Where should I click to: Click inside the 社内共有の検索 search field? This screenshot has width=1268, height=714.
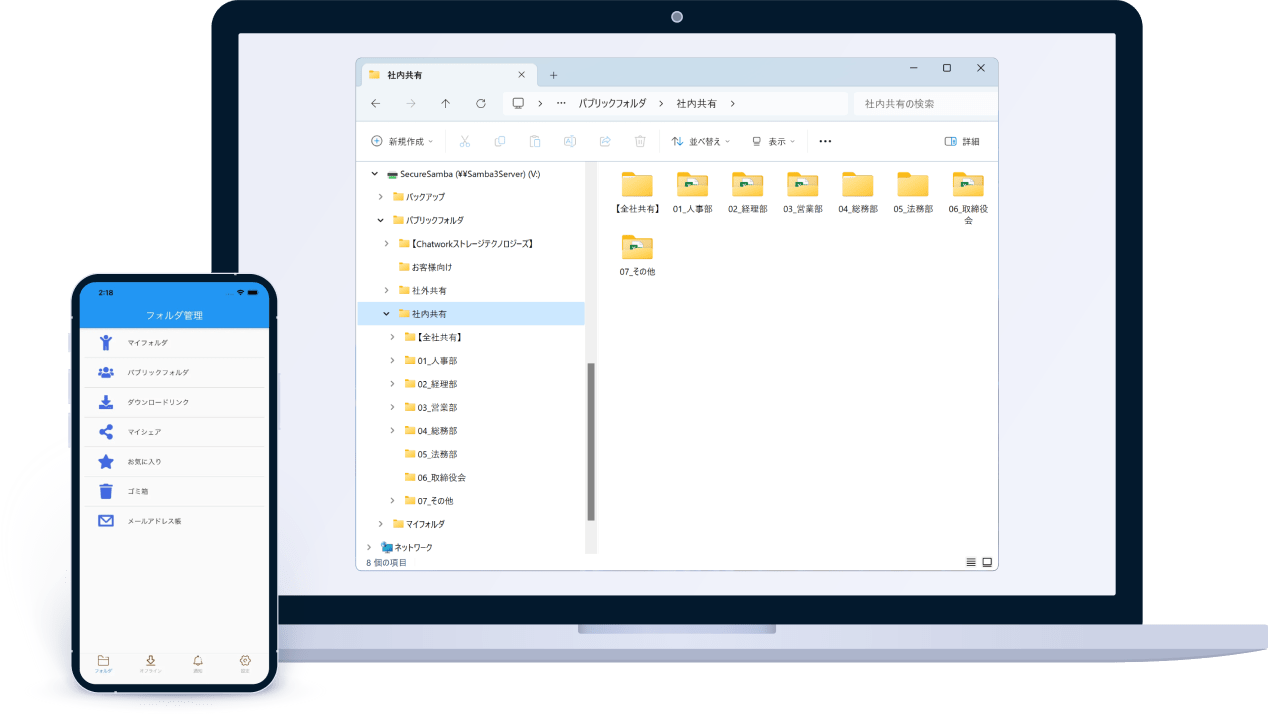[920, 103]
